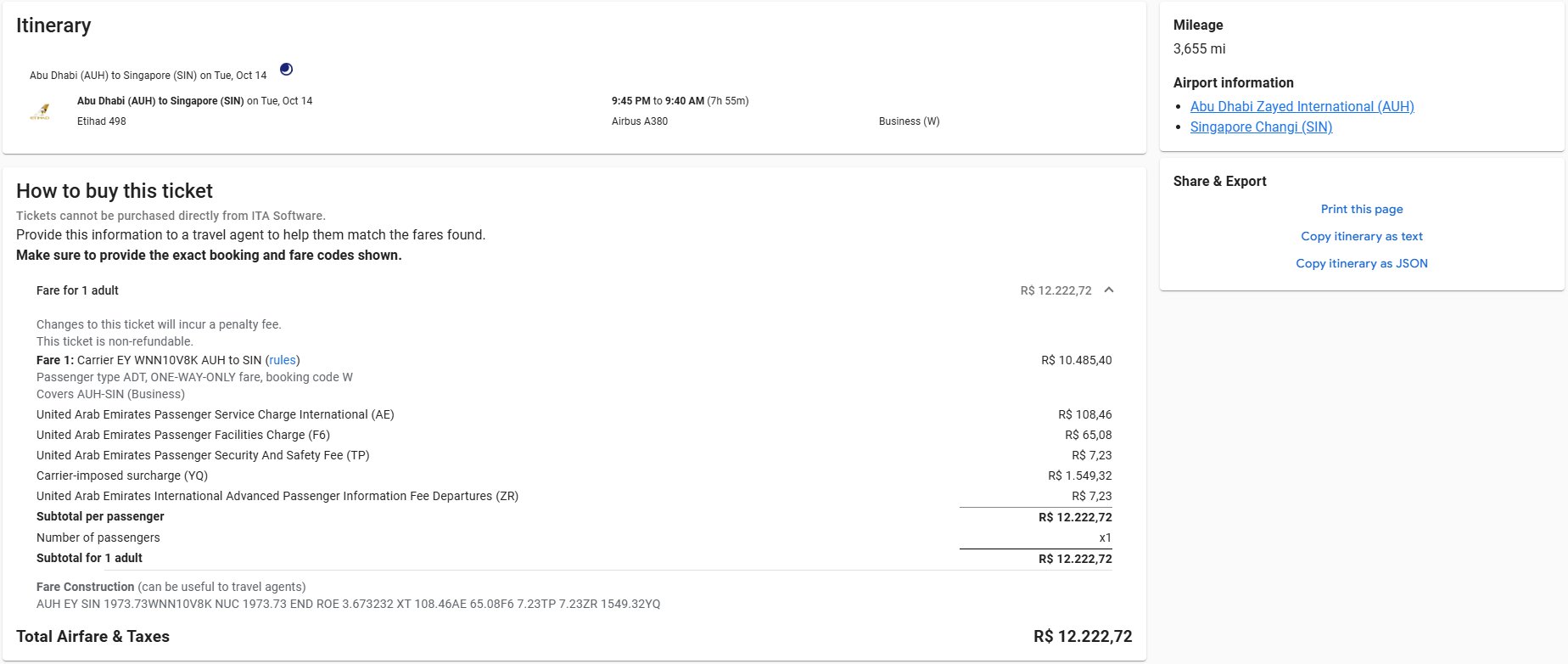Click Copy itinerary as text
The width and height of the screenshot is (1568, 664).
(1361, 236)
